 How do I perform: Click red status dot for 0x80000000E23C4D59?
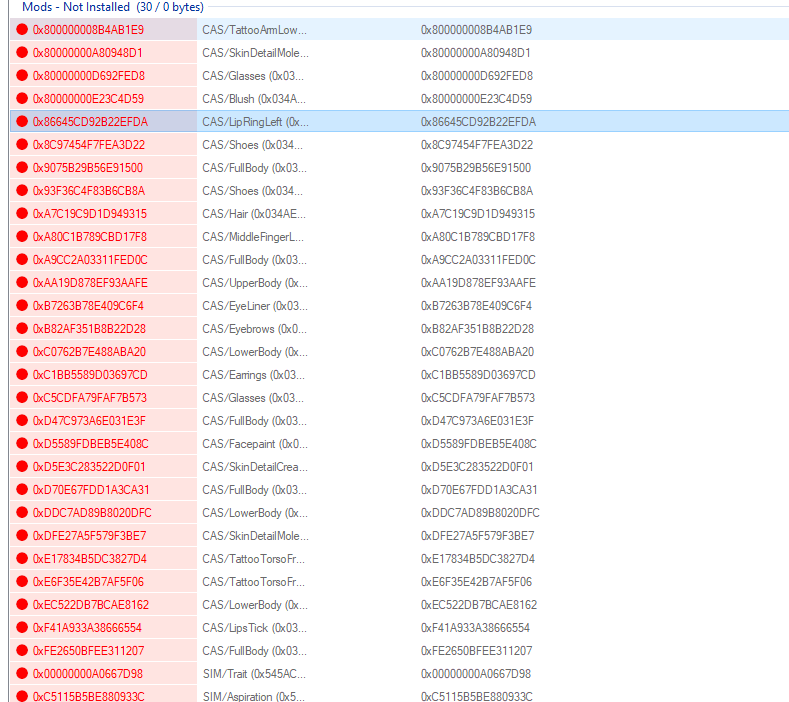[22, 99]
